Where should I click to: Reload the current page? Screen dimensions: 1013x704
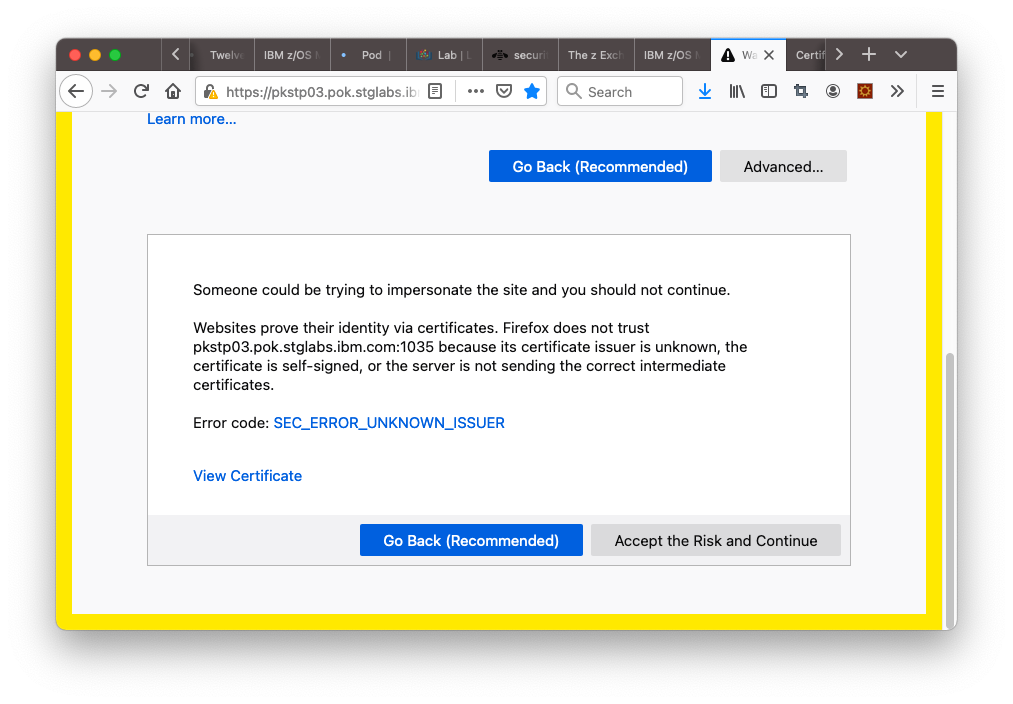coord(141,91)
